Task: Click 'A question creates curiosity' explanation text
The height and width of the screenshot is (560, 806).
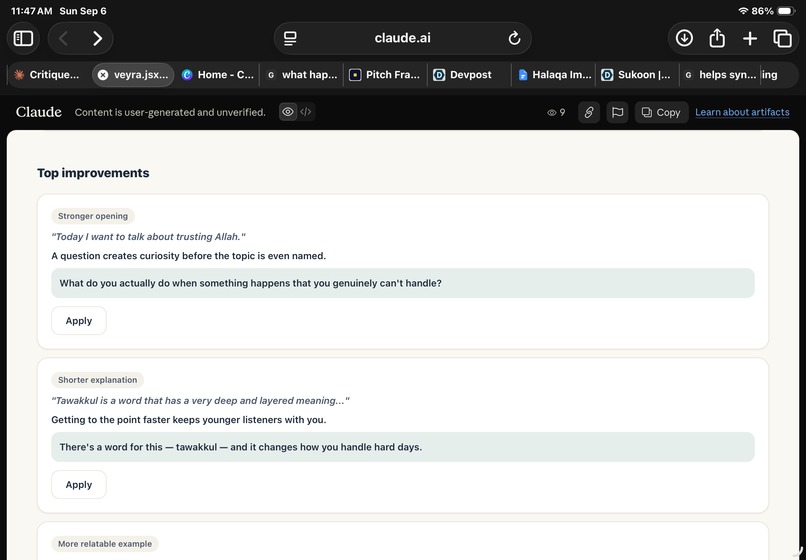Action: pyautogui.click(x=189, y=256)
